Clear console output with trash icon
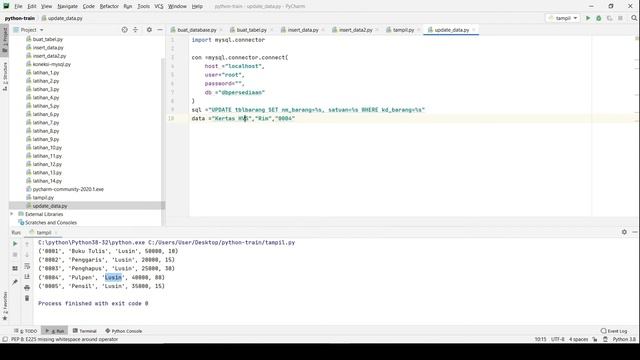640x360 pixels. (x=27, y=298)
